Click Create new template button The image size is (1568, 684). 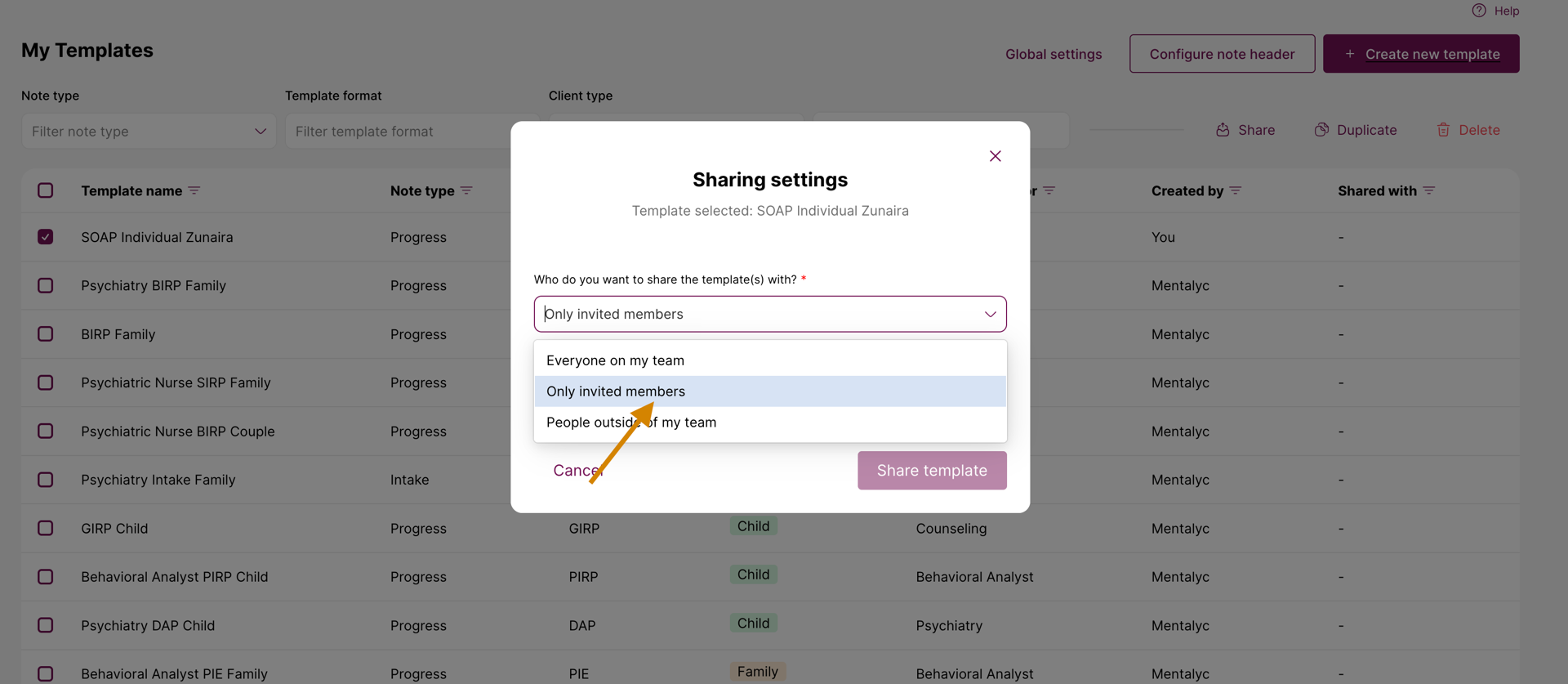click(1421, 54)
